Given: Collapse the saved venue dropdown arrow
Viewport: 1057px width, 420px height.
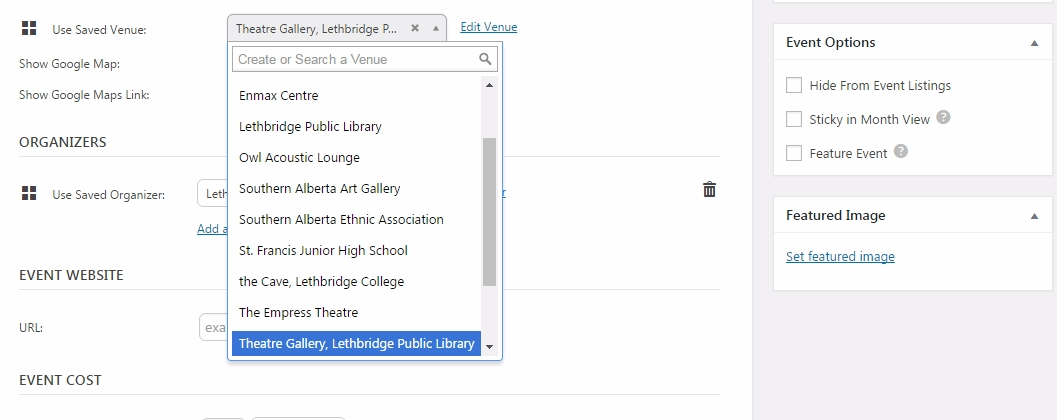Looking at the screenshot, I should tap(436, 29).
